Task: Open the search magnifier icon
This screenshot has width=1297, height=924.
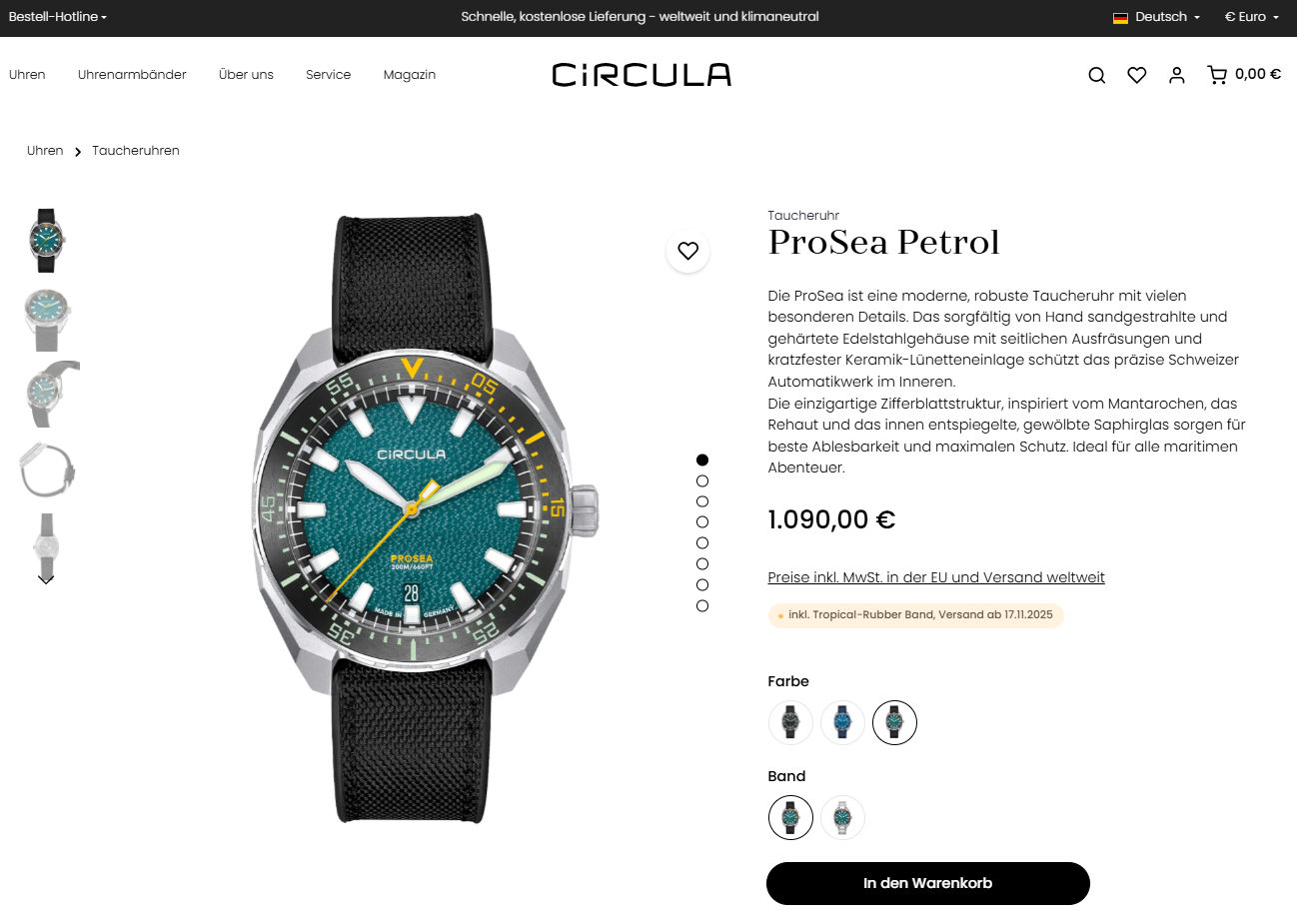Action: coord(1096,75)
